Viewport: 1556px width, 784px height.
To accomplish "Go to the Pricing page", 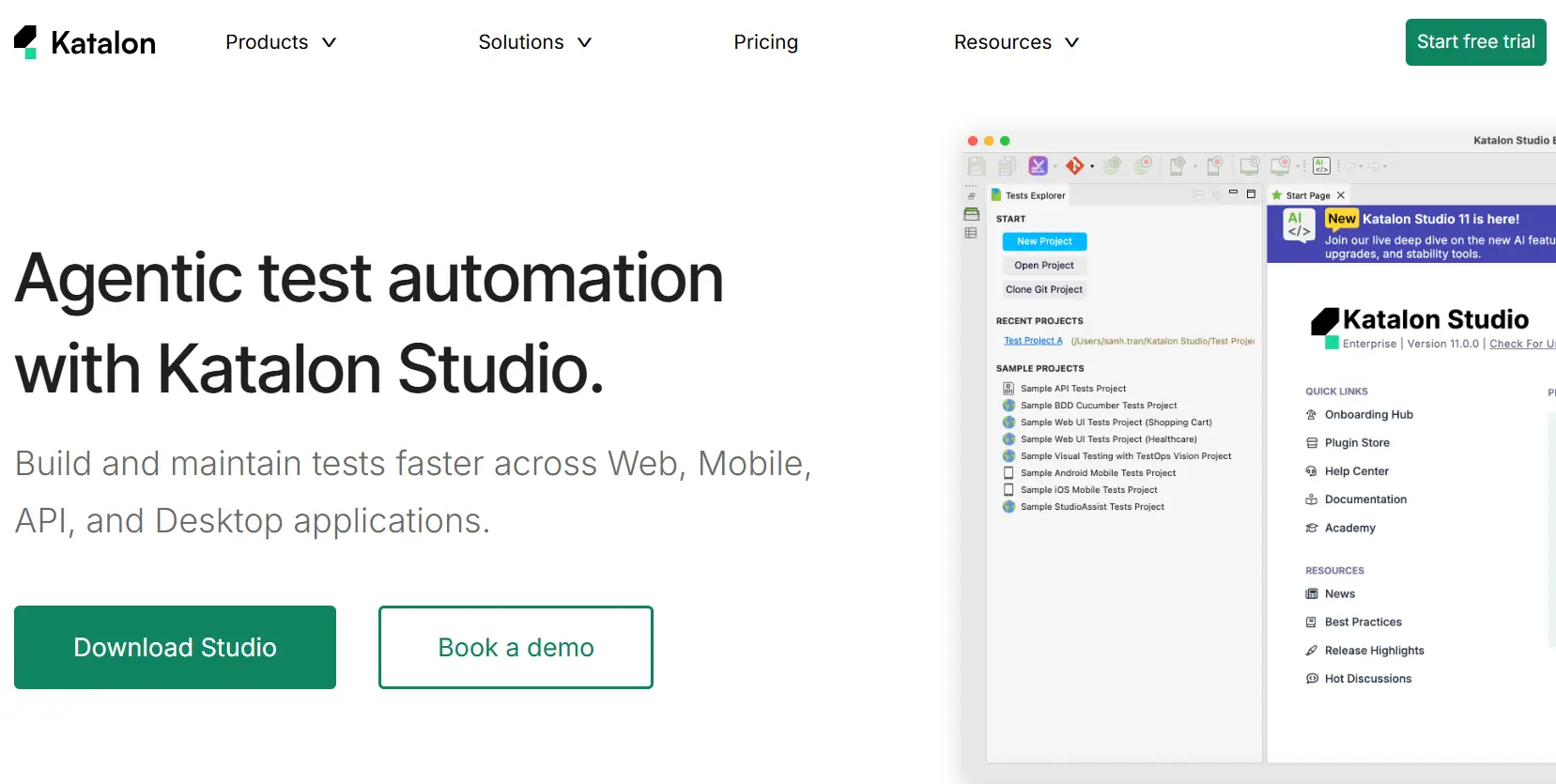I will coord(765,42).
